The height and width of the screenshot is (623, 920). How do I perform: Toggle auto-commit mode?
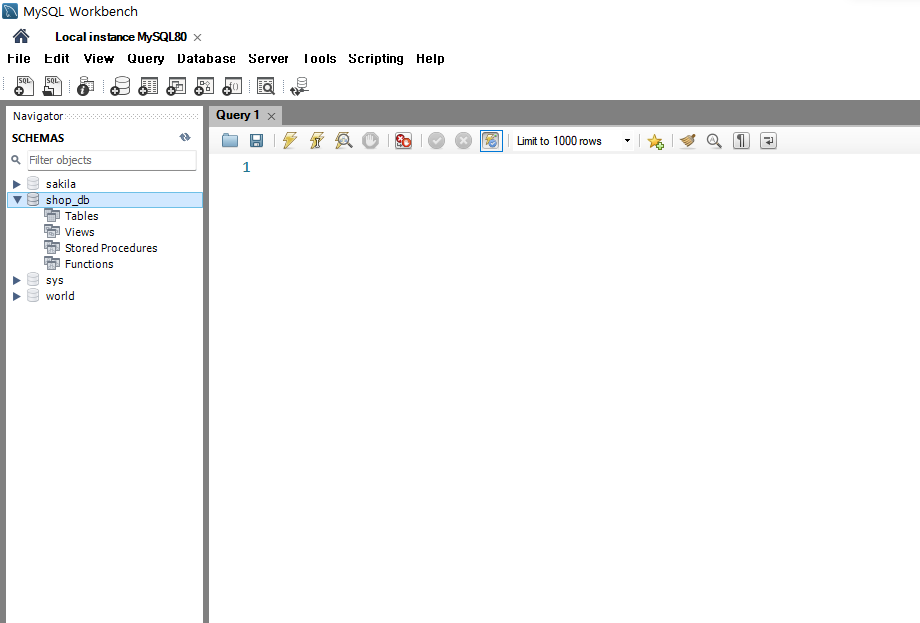point(491,141)
